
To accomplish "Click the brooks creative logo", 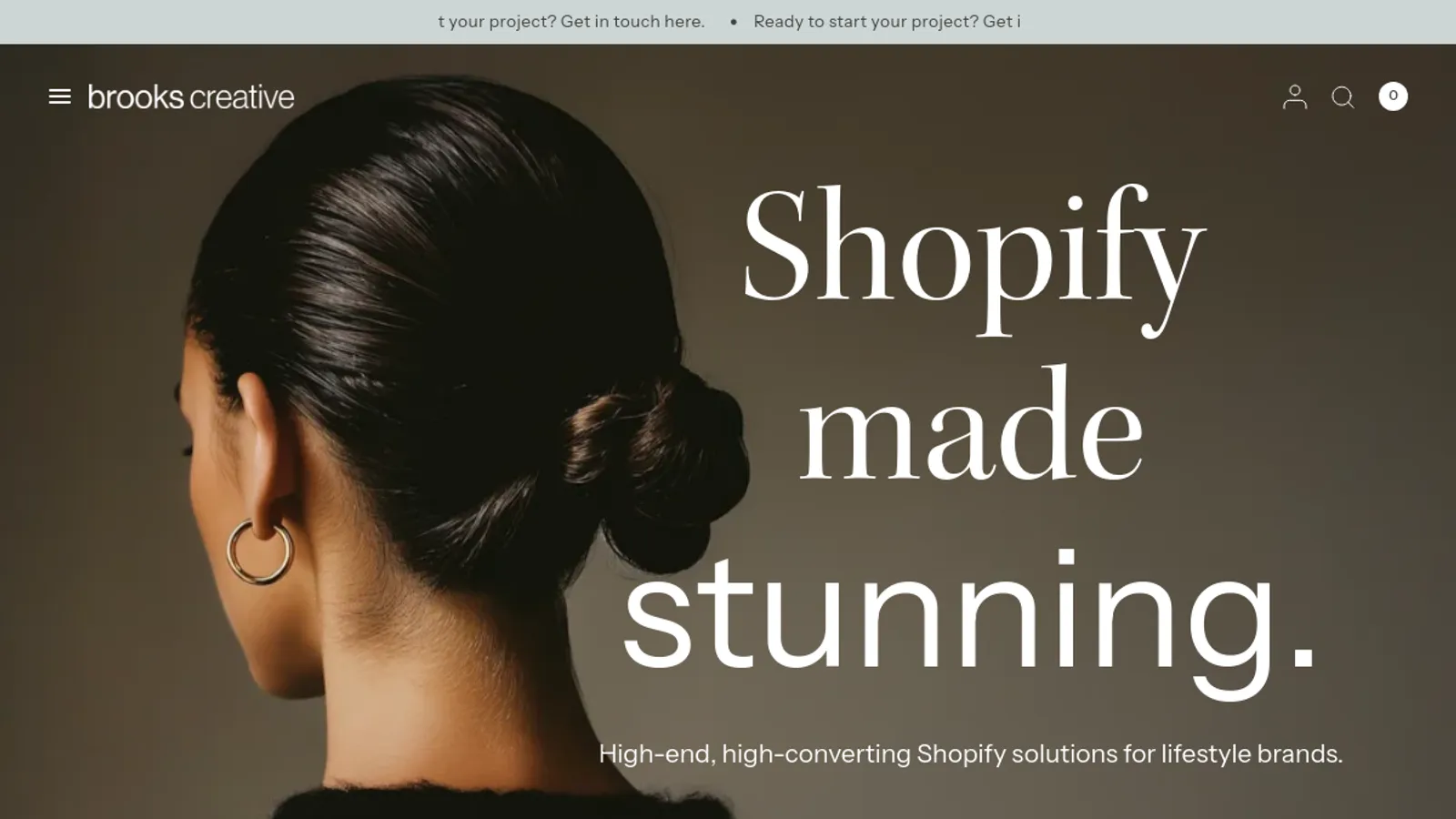I will (x=191, y=97).
